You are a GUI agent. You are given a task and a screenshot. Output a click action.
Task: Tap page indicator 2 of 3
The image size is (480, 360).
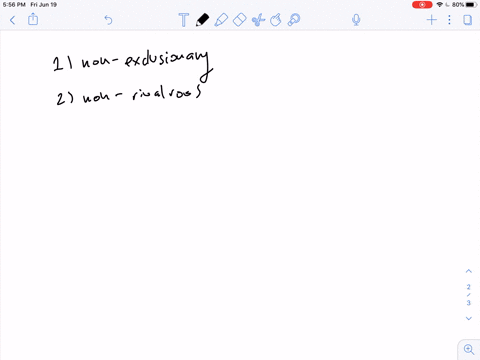point(469,295)
